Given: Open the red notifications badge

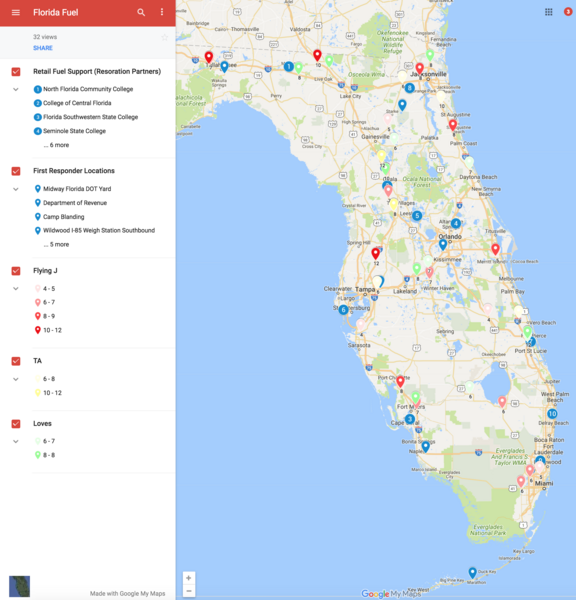Looking at the screenshot, I should pyautogui.click(x=568, y=12).
